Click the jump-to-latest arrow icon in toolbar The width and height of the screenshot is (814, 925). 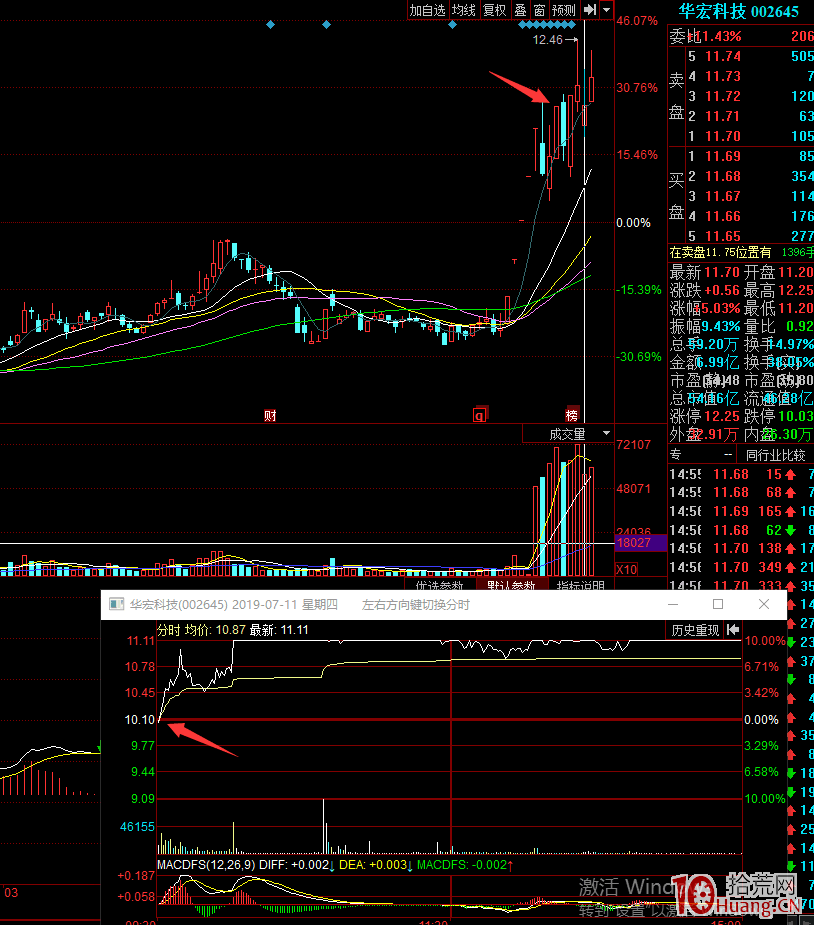click(x=589, y=10)
